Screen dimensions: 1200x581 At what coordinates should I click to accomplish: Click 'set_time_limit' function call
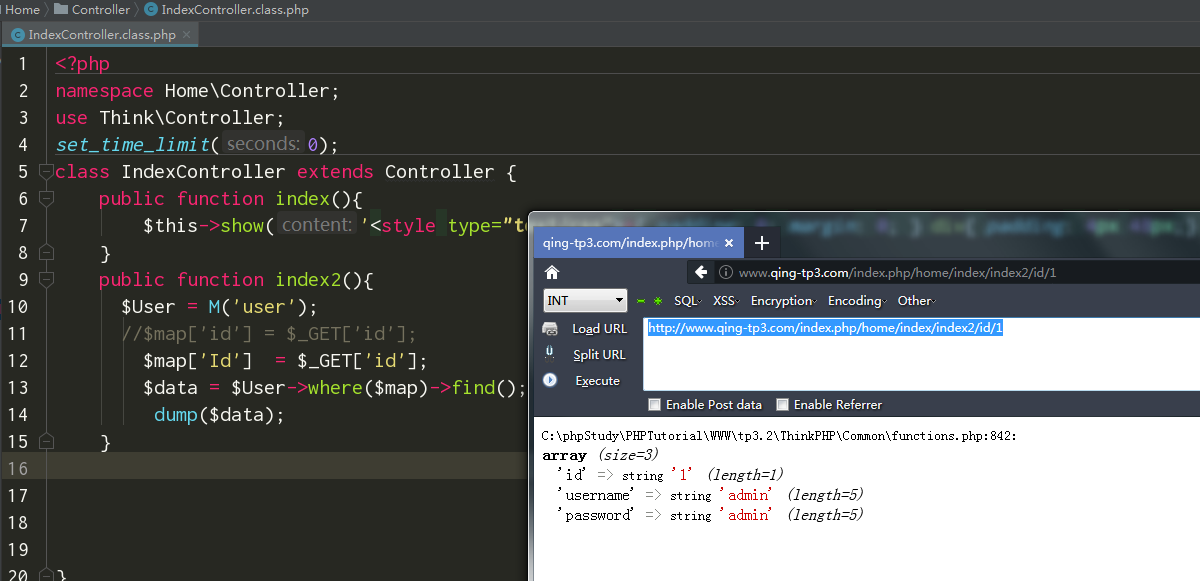click(x=133, y=145)
